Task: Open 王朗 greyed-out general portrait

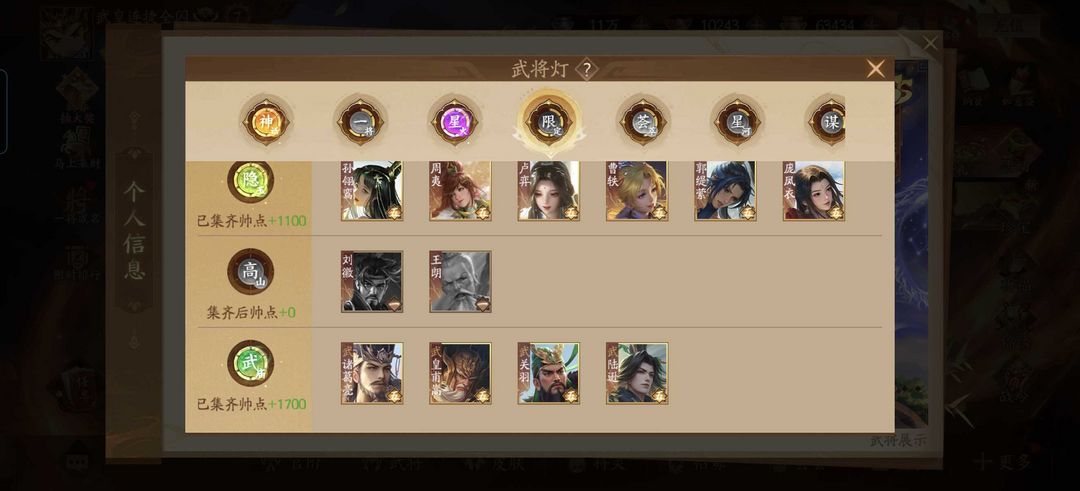Action: (x=460, y=282)
